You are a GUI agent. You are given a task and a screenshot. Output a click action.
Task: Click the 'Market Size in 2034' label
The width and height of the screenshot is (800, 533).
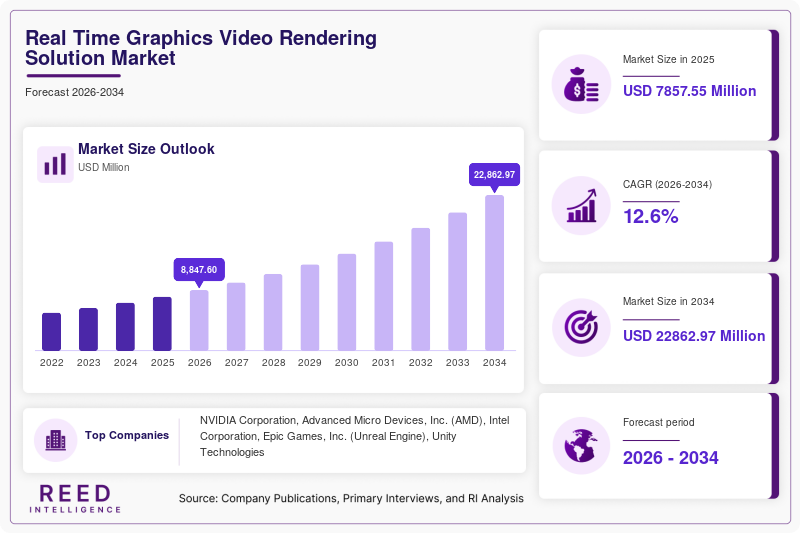[668, 301]
